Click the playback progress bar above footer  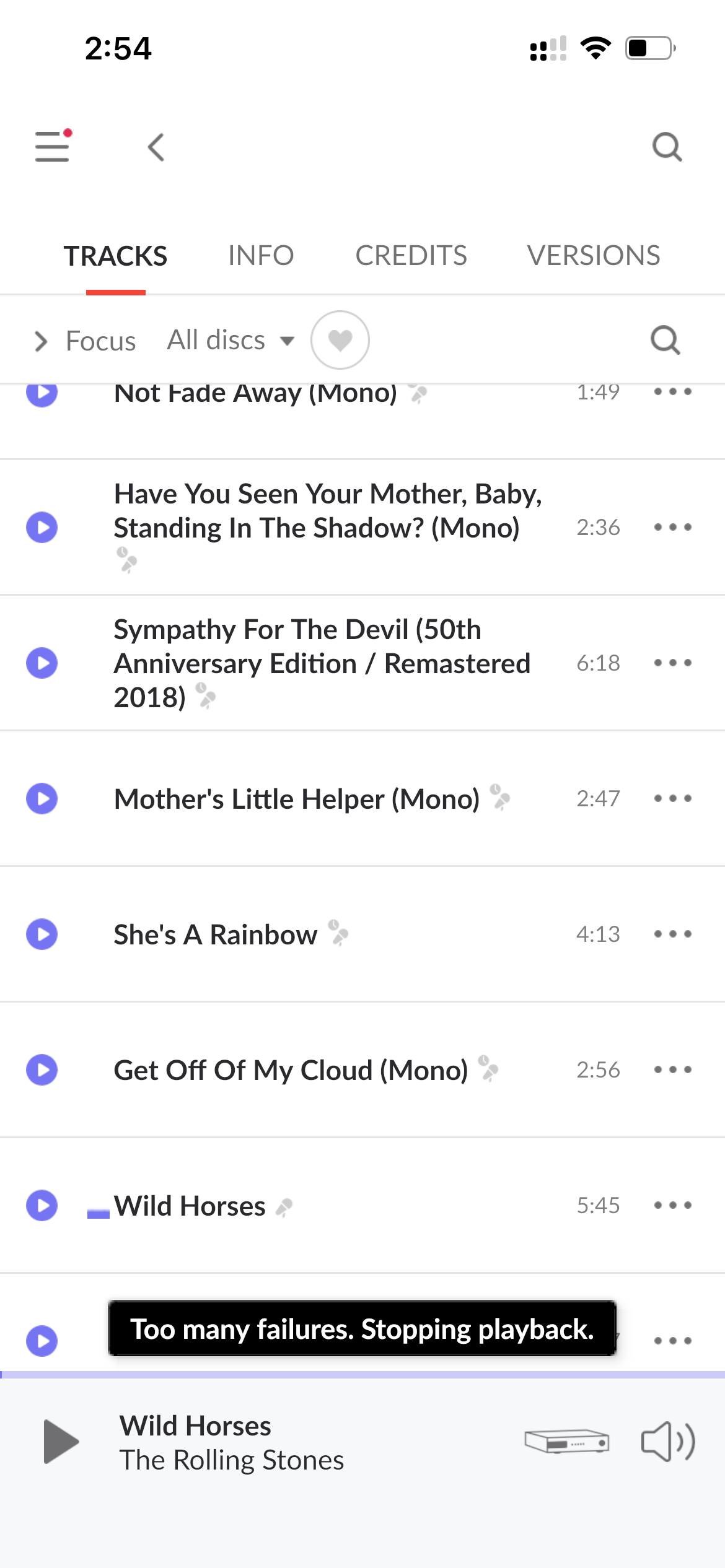click(x=362, y=1375)
